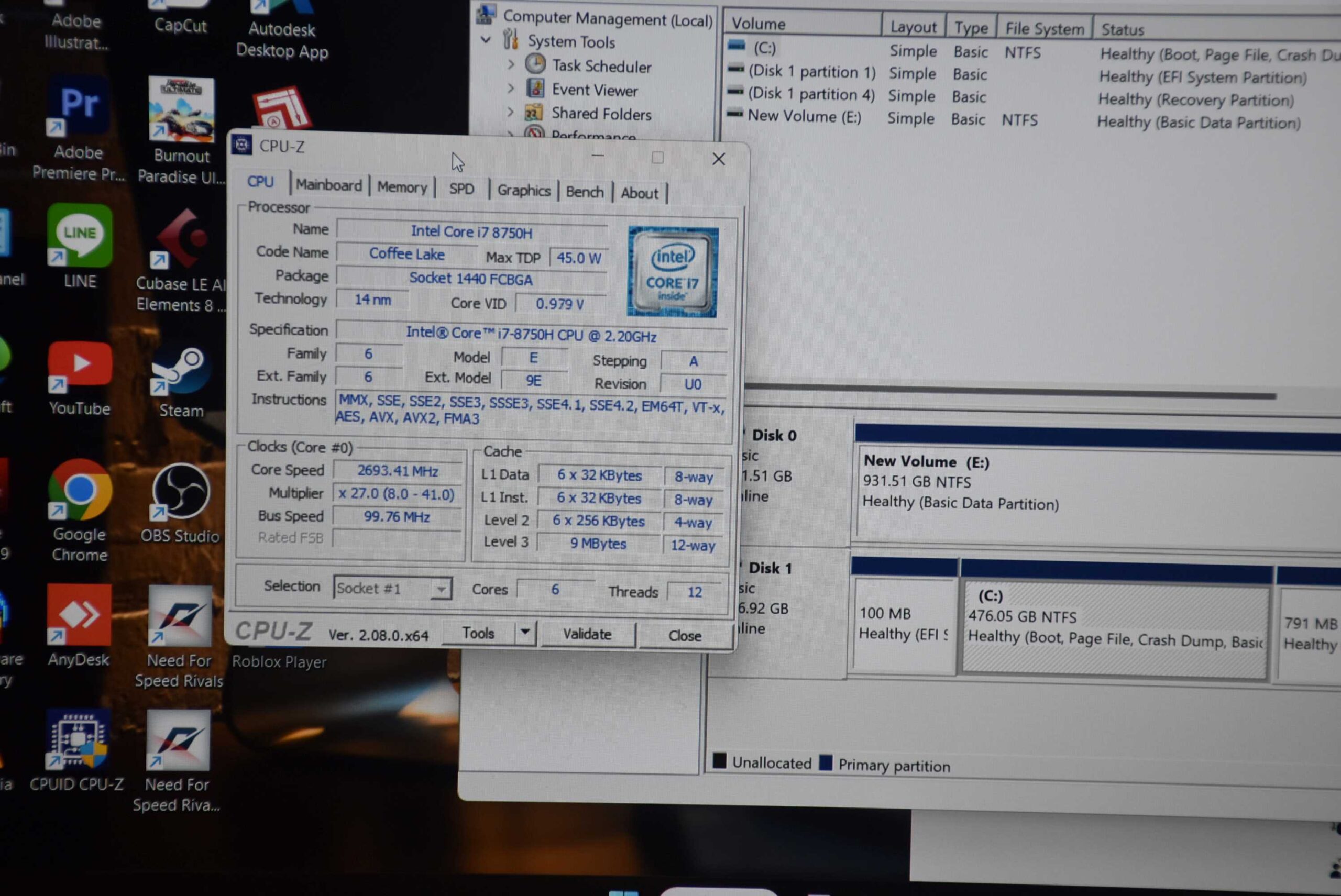Open CPUID CPU-Z desktop shortcut
This screenshot has width=1341, height=896.
tap(78, 740)
